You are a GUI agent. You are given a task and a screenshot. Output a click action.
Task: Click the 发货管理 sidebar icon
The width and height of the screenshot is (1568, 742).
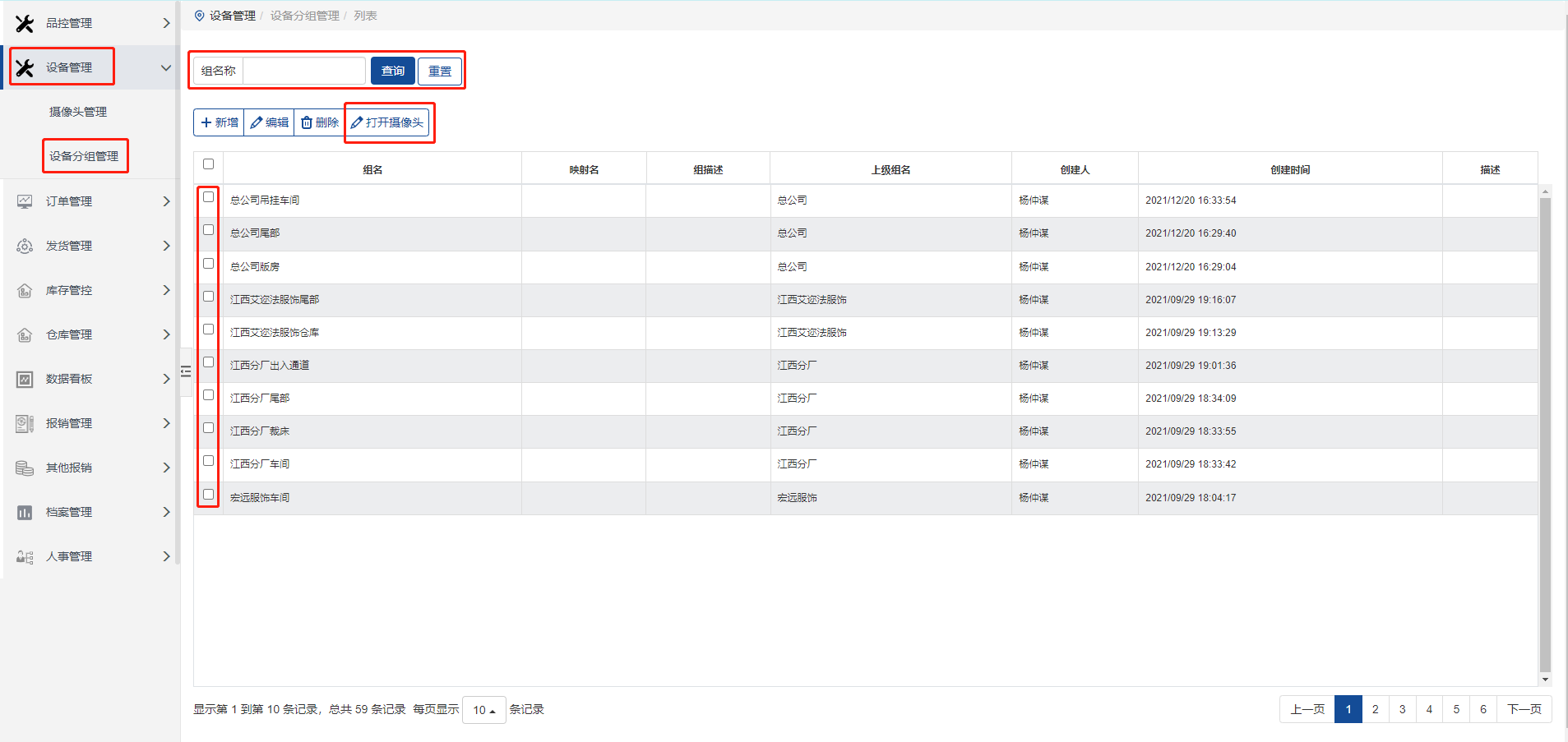pyautogui.click(x=25, y=246)
